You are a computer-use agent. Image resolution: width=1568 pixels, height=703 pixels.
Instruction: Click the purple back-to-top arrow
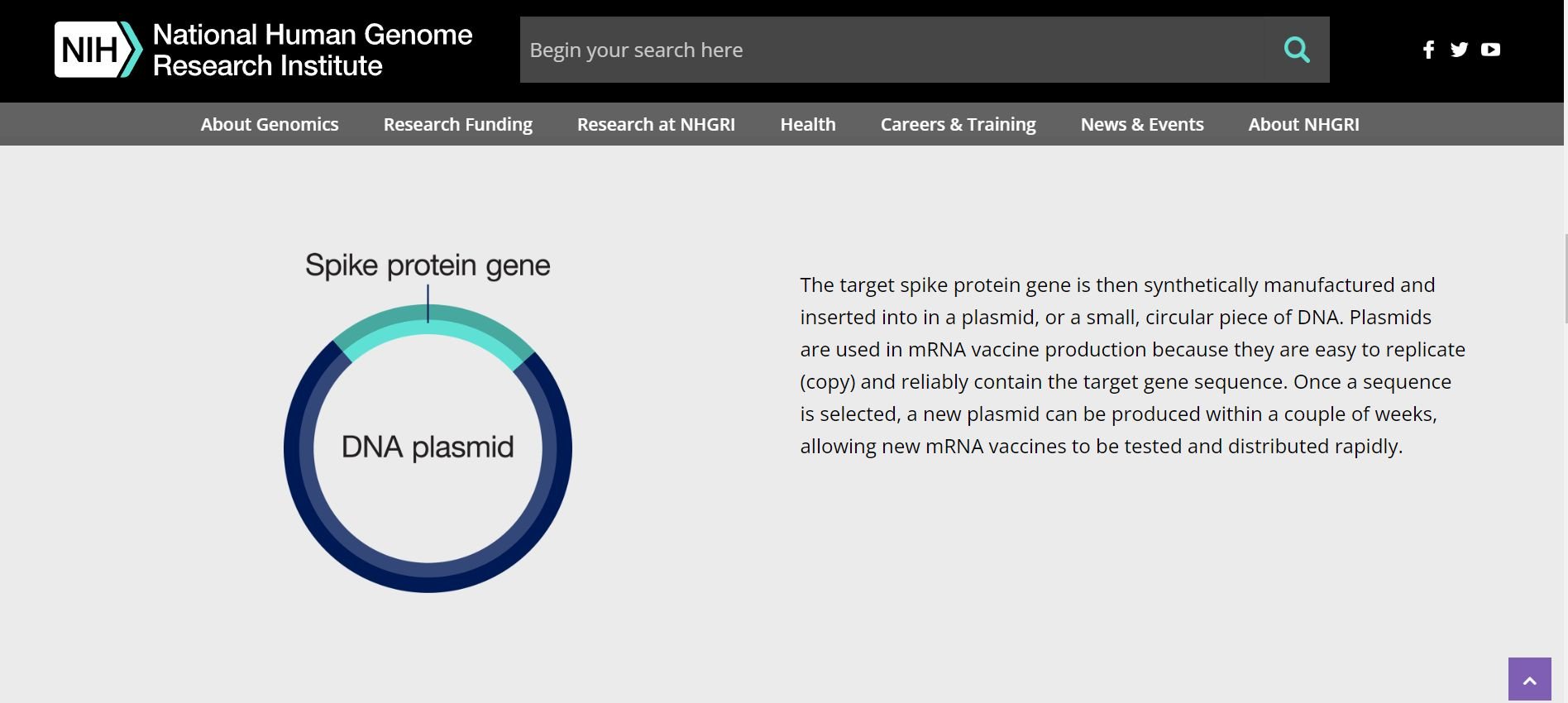(1529, 679)
